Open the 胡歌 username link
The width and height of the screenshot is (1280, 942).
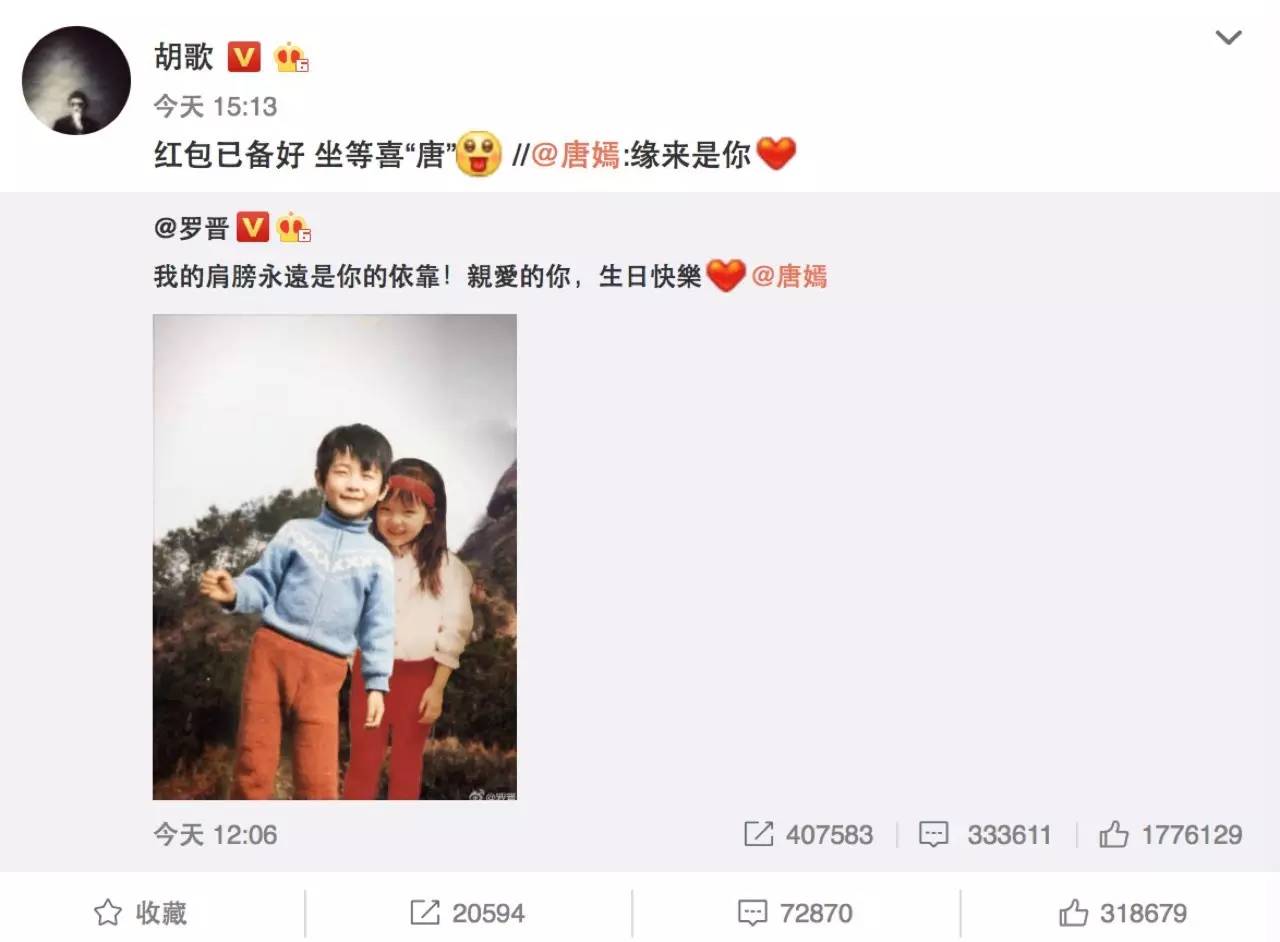(183, 57)
